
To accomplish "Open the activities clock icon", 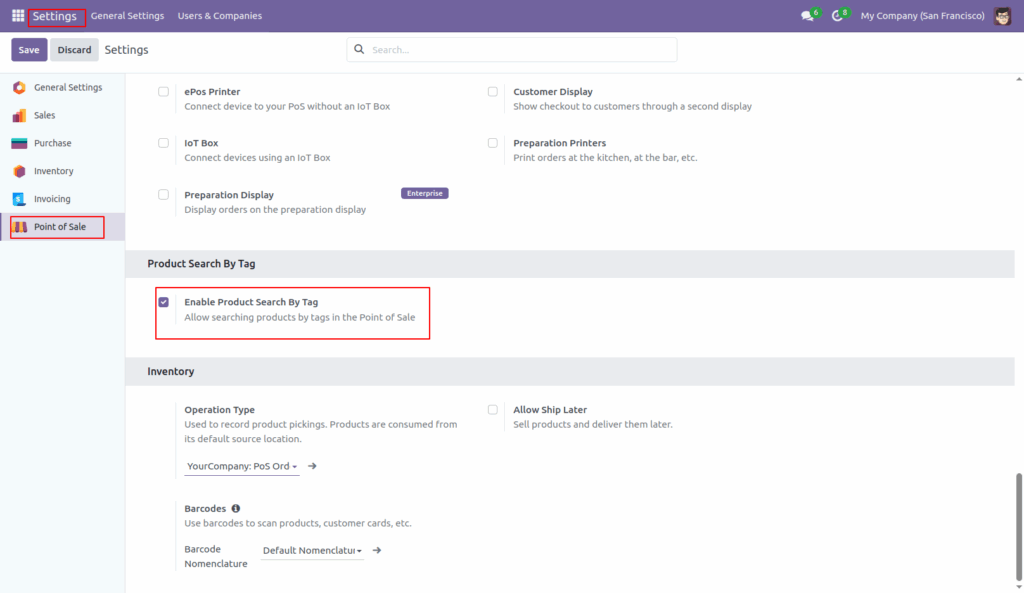I will point(838,15).
